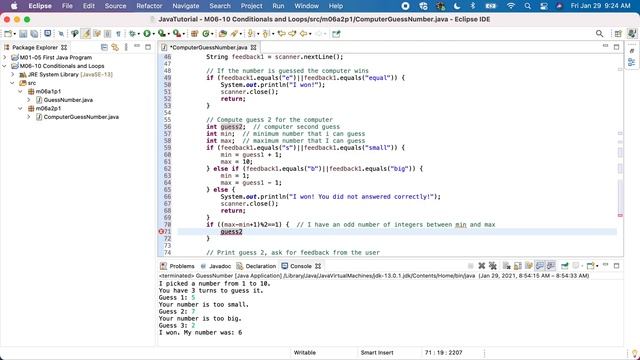Open Debug button dropdown arrow
The image size is (640, 360).
click(x=138, y=34)
